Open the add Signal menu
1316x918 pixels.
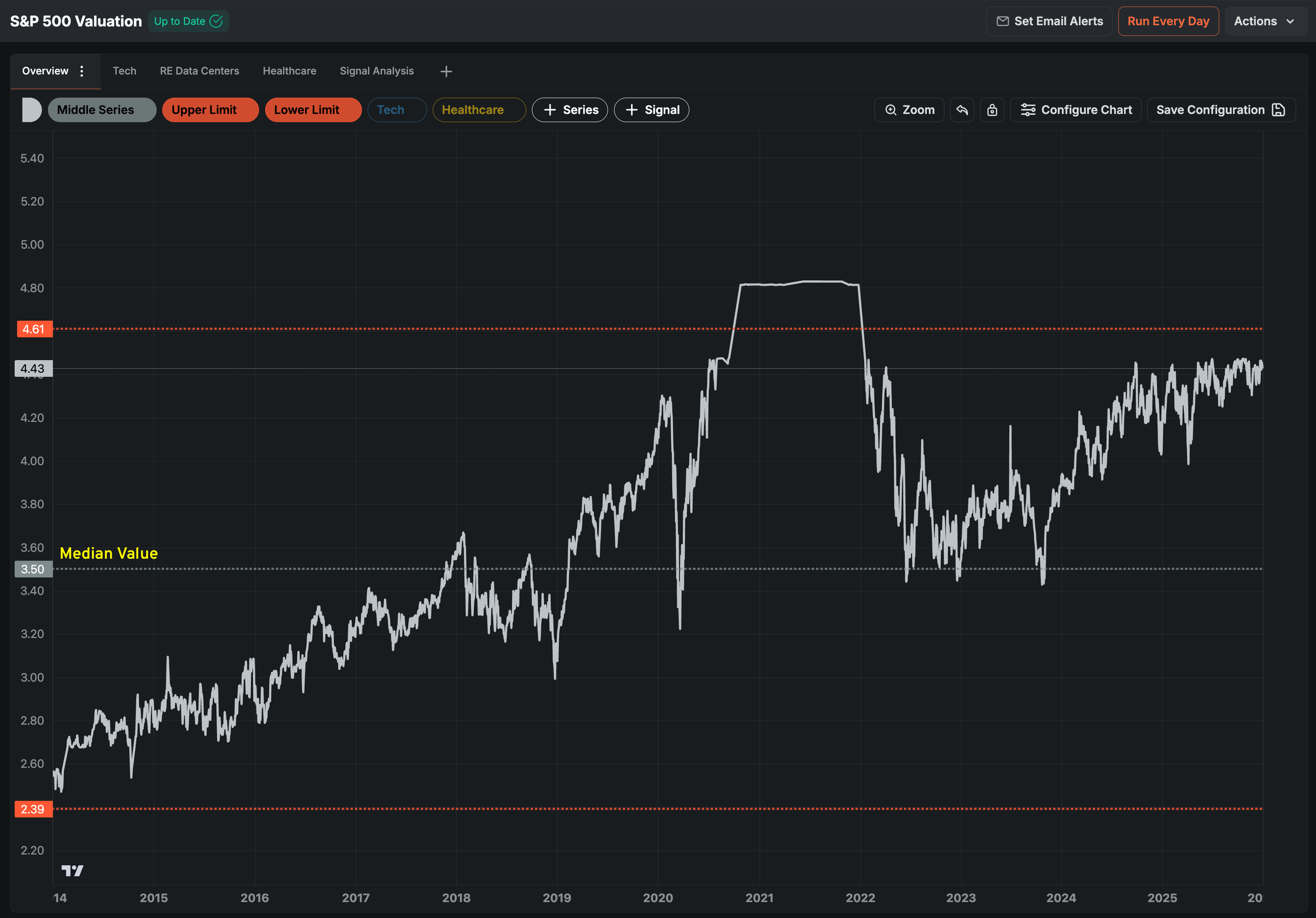tap(651, 110)
